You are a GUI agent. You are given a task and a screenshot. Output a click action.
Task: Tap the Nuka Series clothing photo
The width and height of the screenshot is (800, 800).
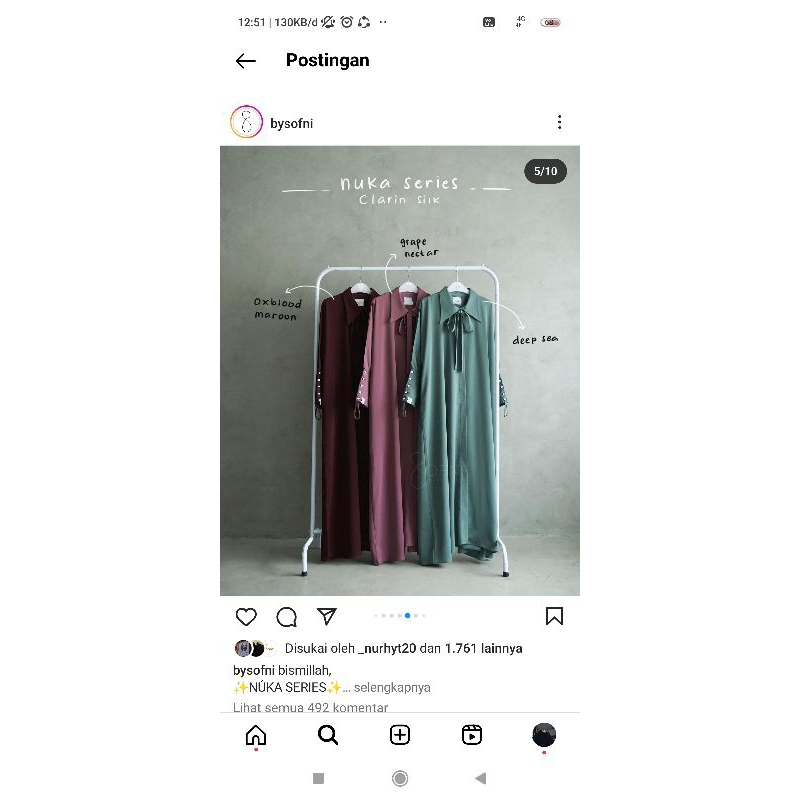coord(399,371)
